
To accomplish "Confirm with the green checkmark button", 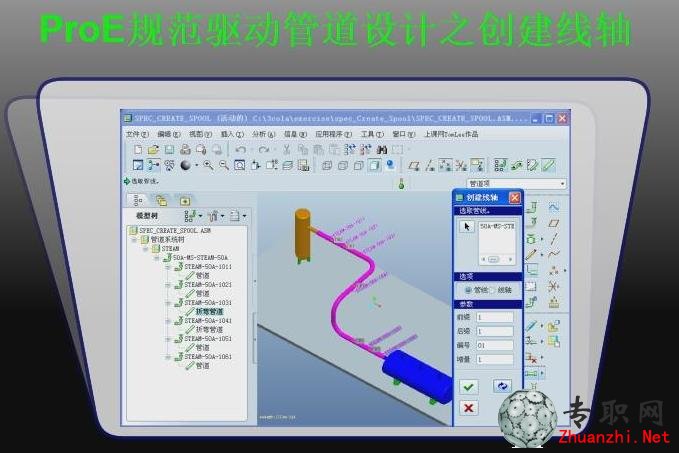I will point(469,387).
